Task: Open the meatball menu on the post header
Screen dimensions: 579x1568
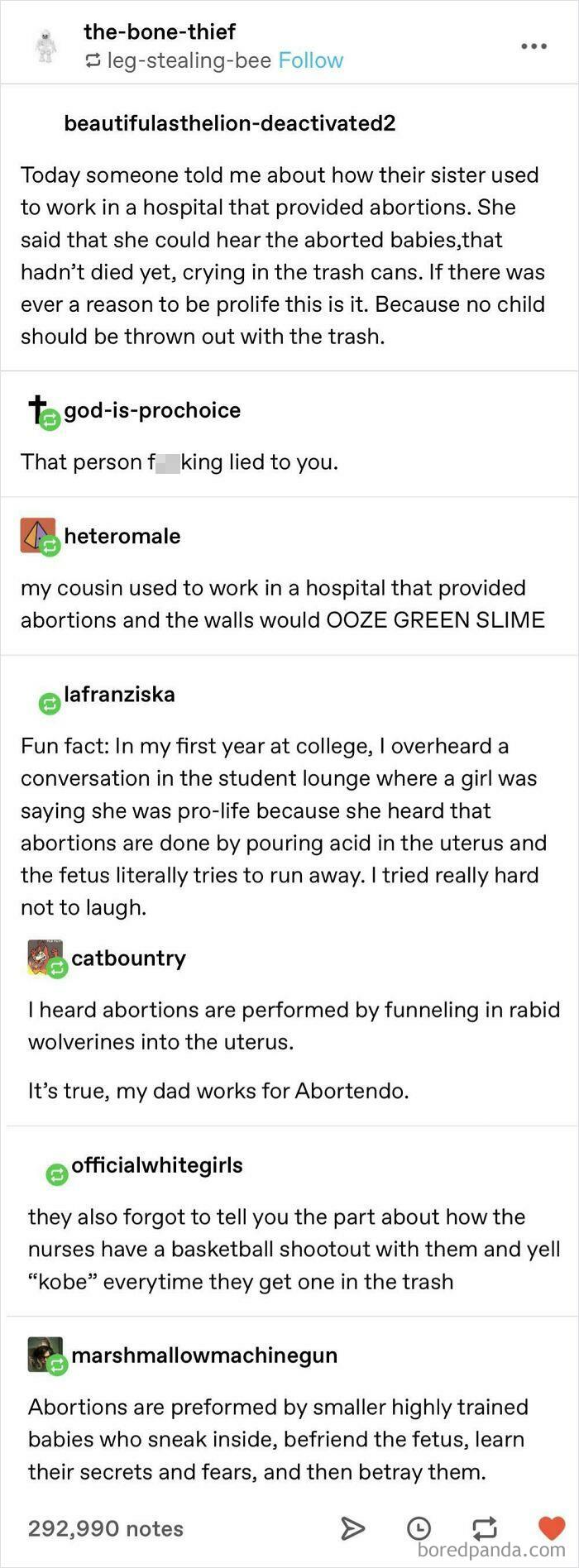Action: pos(532,47)
